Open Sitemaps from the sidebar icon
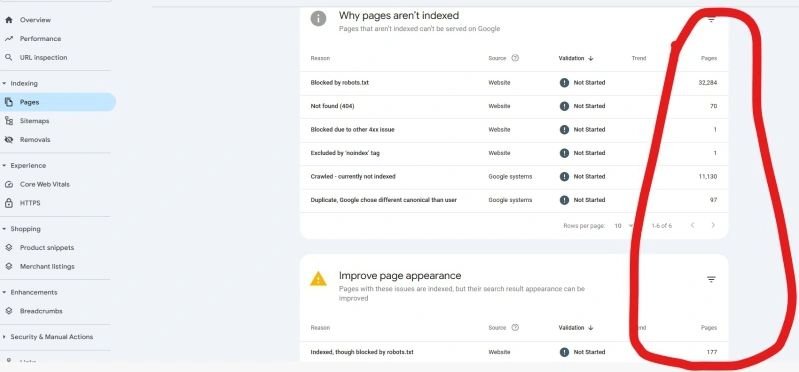Image resolution: width=799 pixels, height=372 pixels. tap(9, 121)
